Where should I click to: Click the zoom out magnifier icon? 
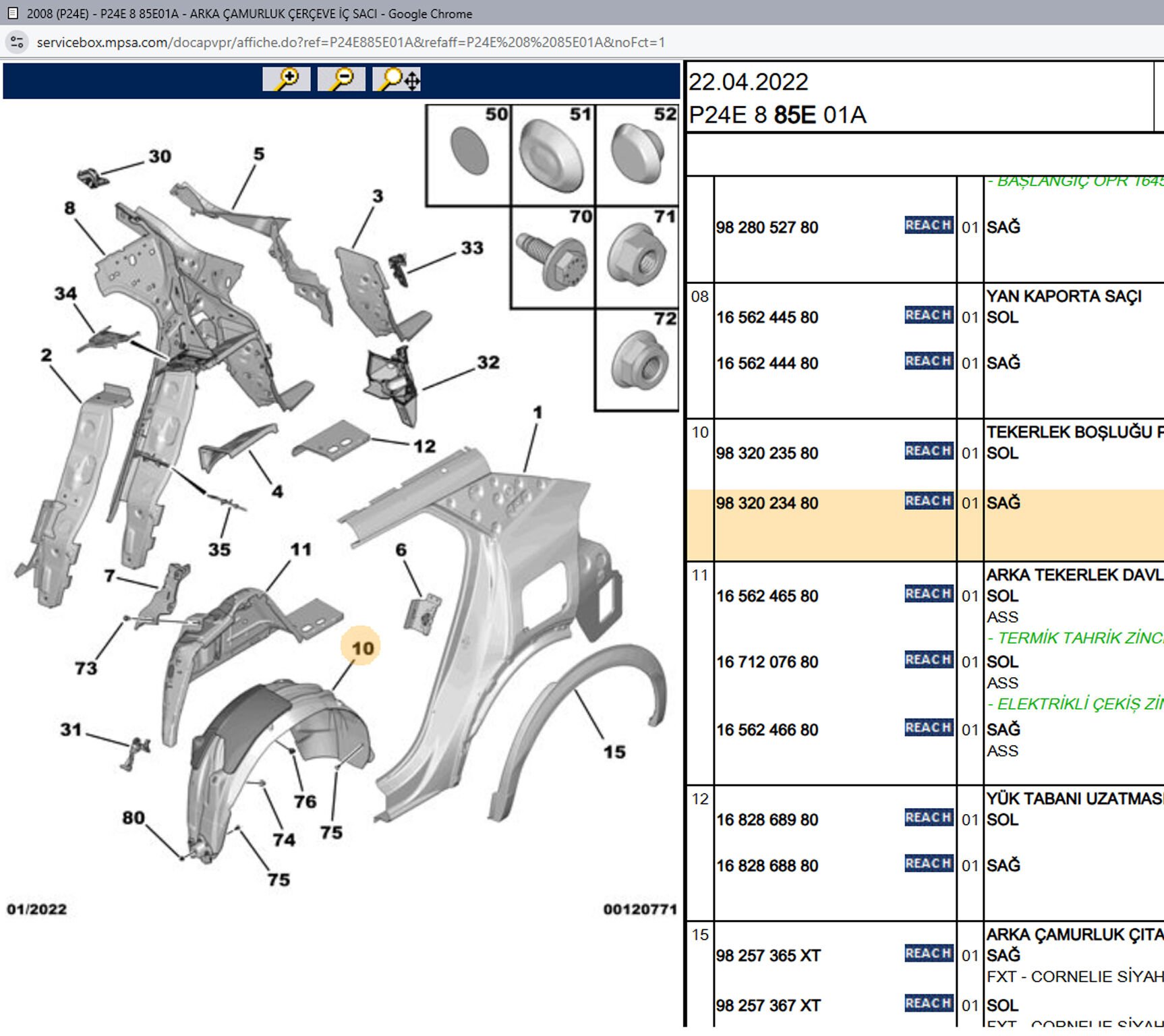point(341,79)
